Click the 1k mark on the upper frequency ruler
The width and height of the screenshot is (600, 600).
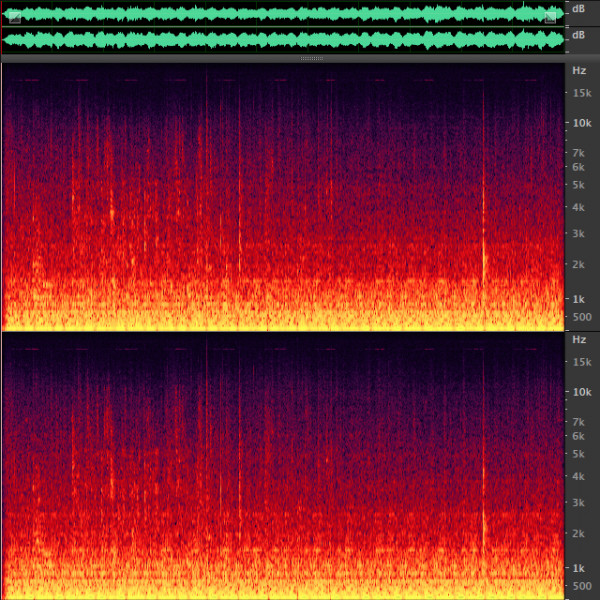(578, 299)
